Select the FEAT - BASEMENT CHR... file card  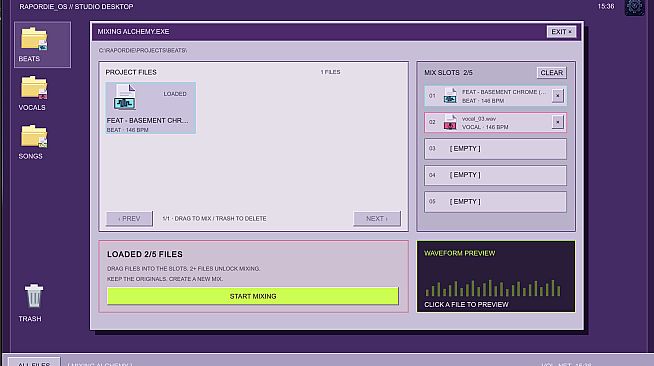click(151, 108)
